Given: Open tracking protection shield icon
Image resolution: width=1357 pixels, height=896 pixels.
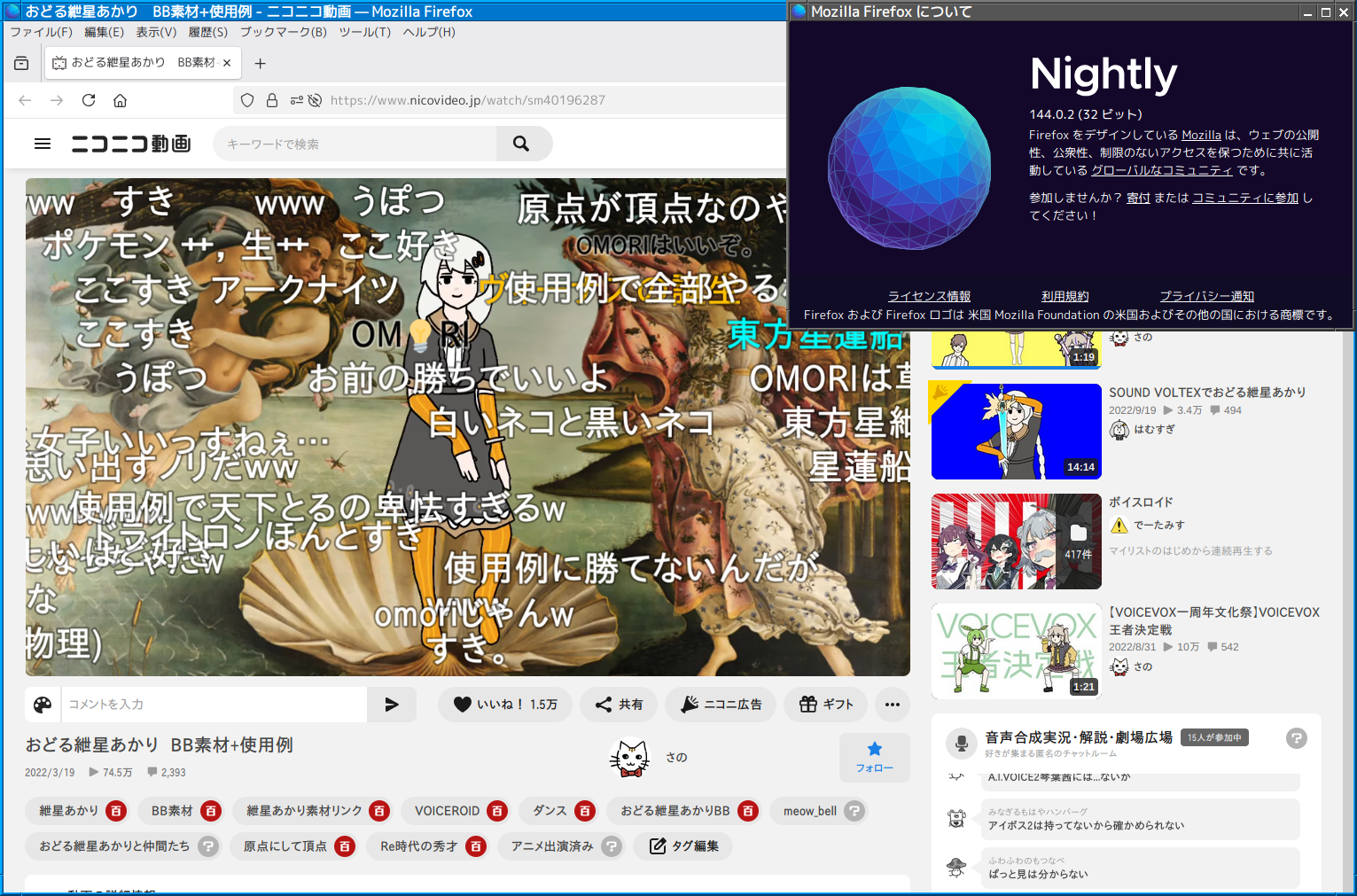Looking at the screenshot, I should coord(247,100).
